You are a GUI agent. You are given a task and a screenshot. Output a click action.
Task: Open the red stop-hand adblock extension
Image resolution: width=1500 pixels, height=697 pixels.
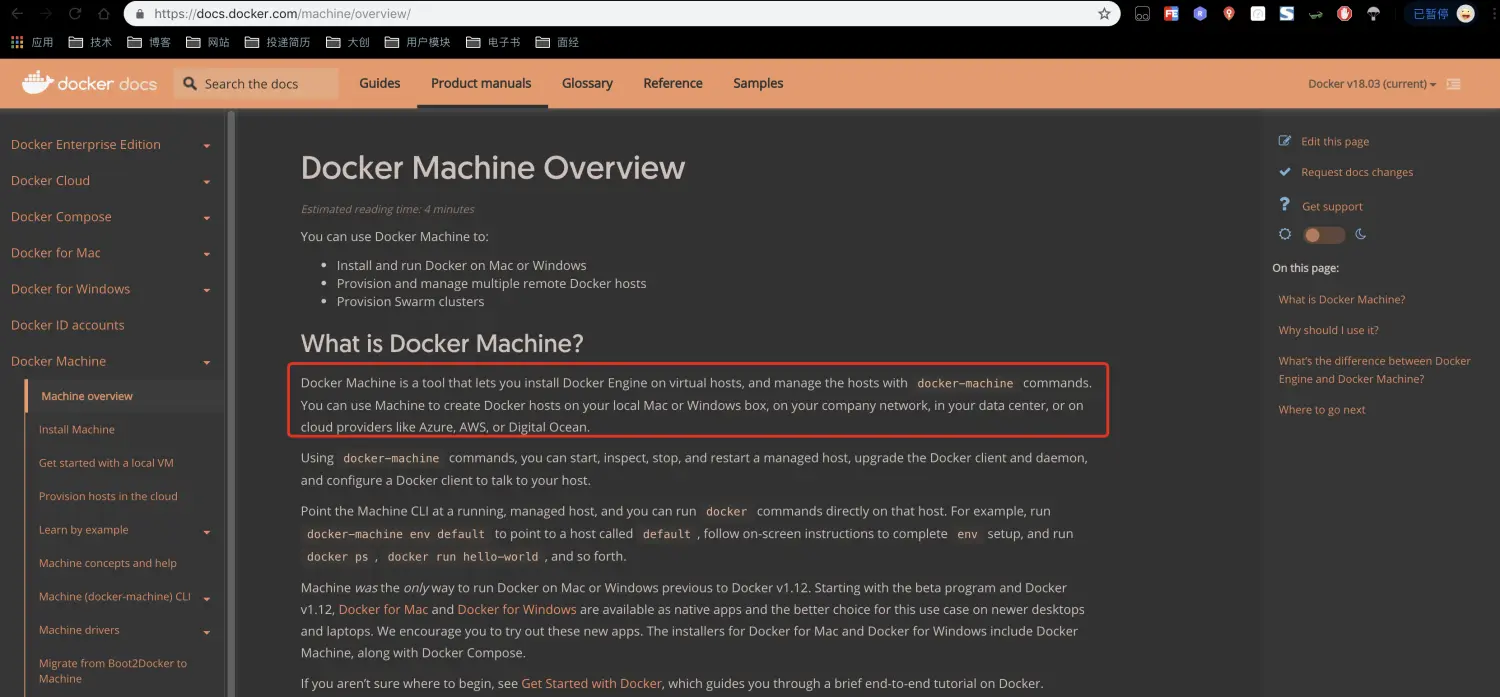[1345, 14]
